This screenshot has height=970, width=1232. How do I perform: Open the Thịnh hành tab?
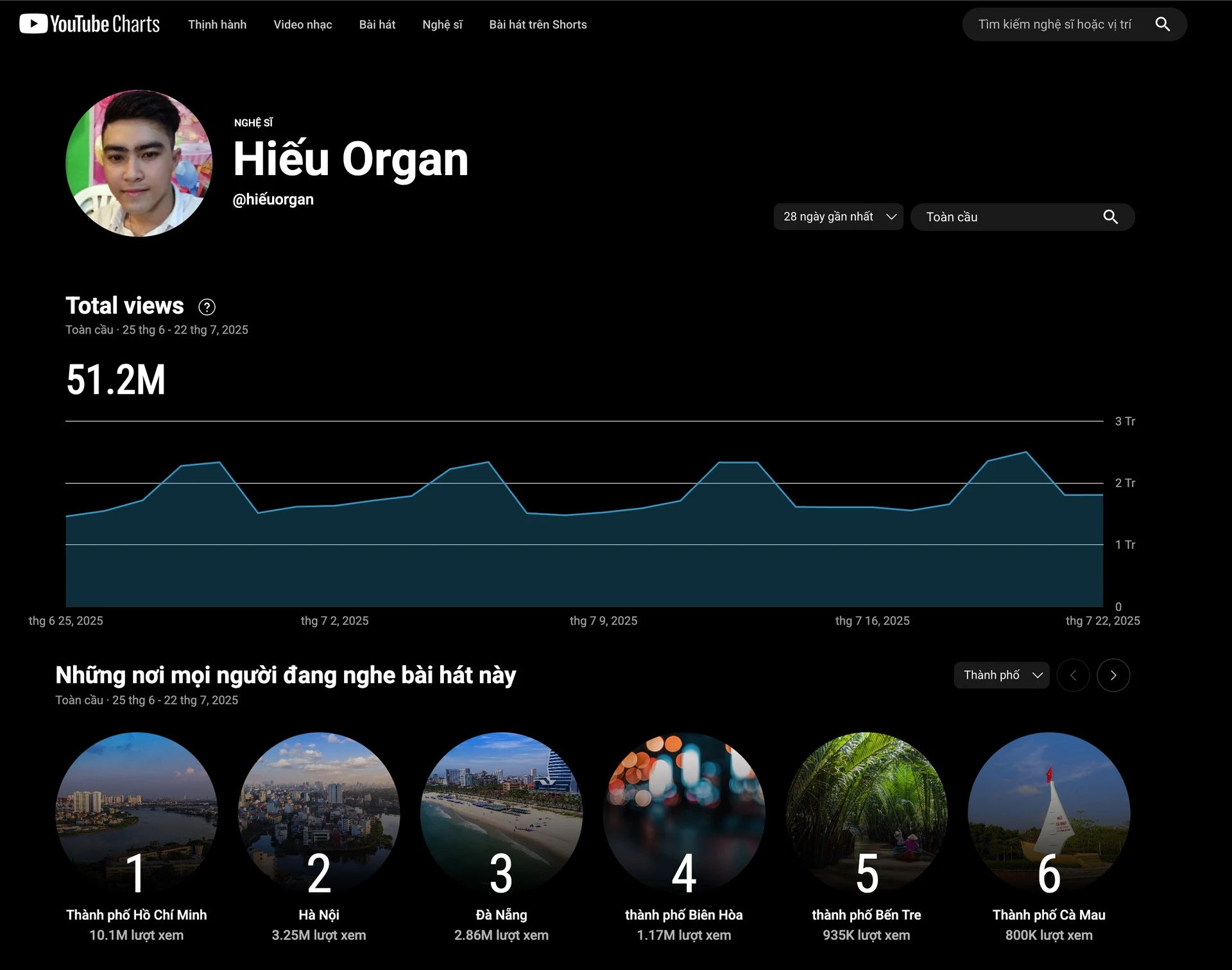pos(217,24)
